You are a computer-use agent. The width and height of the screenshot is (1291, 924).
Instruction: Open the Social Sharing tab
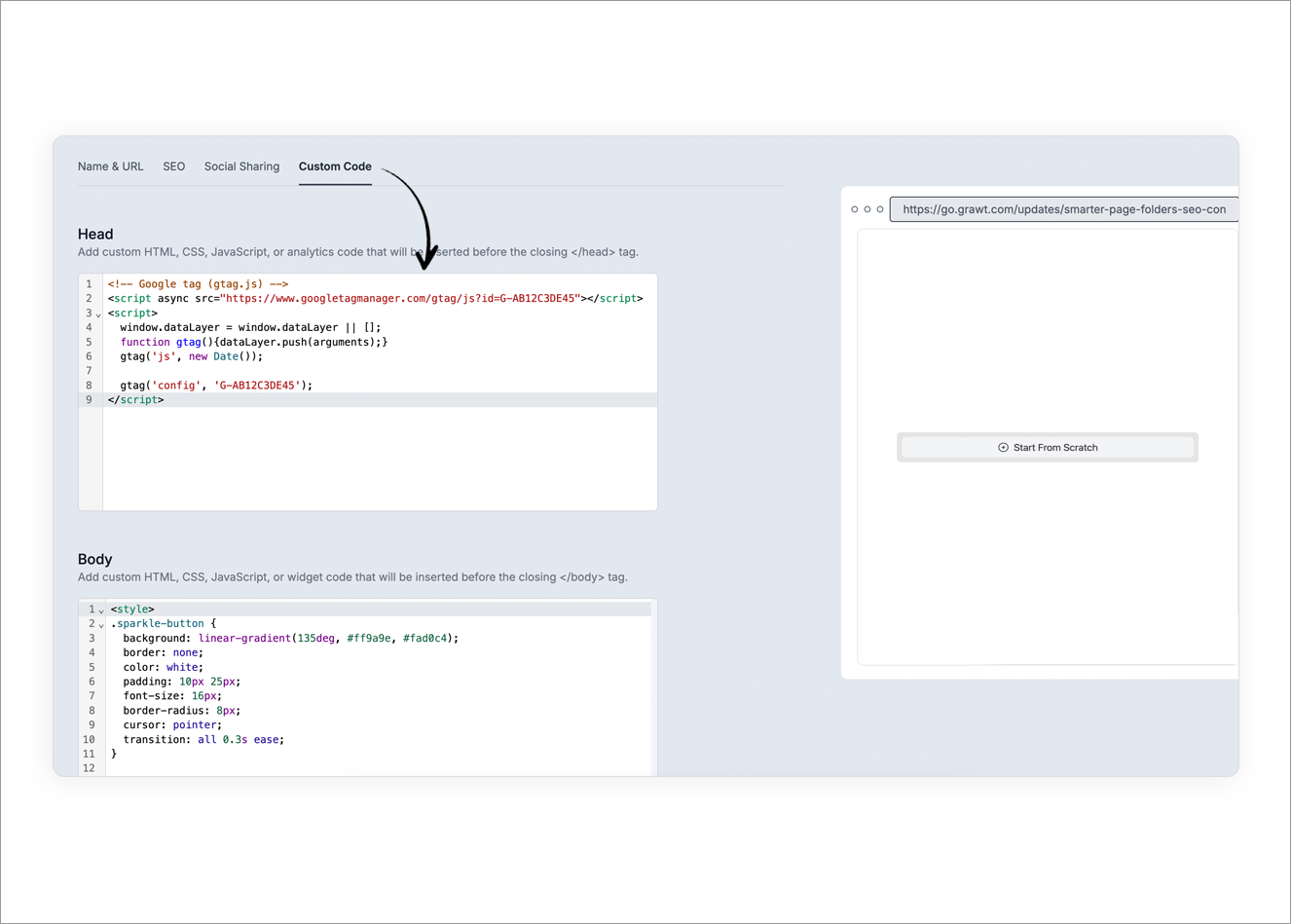241,166
